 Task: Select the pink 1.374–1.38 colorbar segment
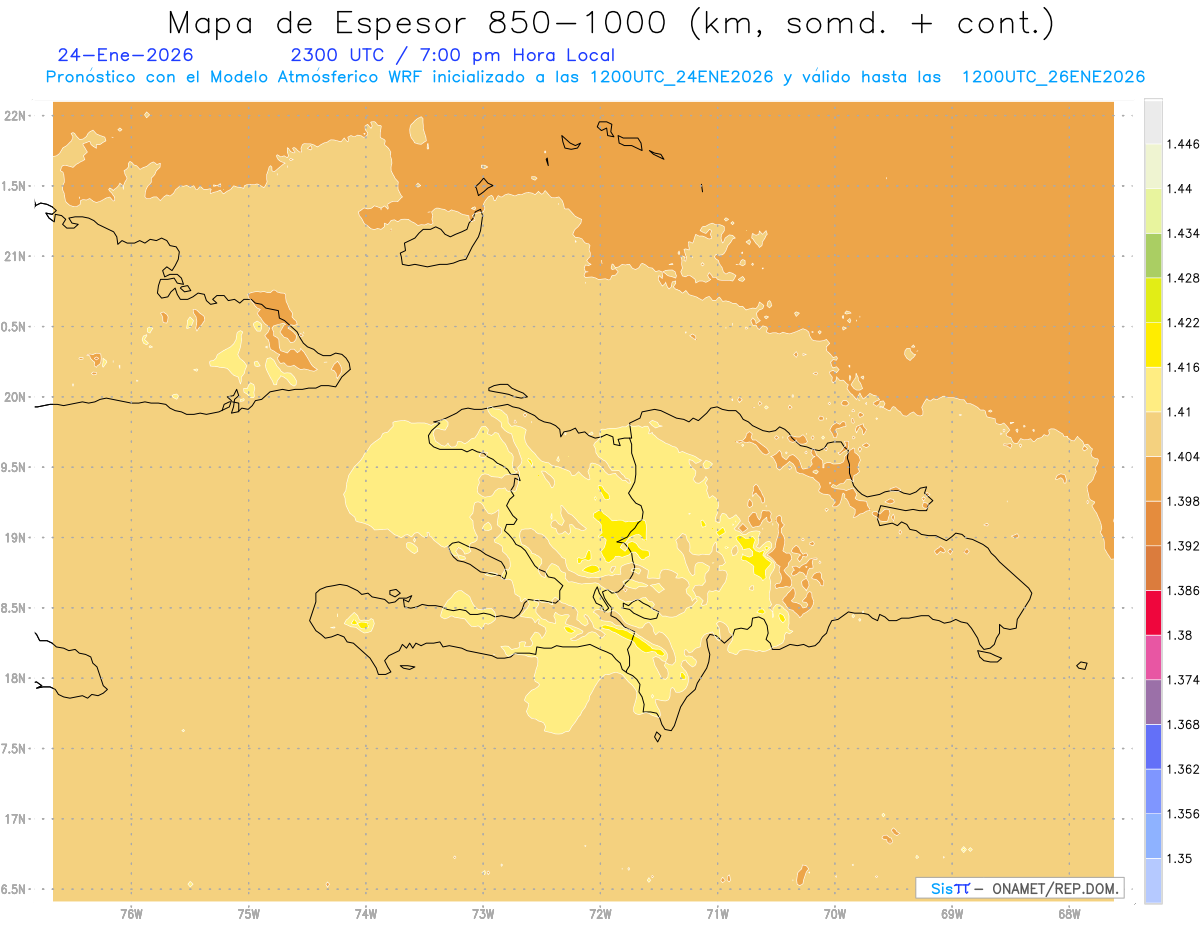click(x=1153, y=657)
